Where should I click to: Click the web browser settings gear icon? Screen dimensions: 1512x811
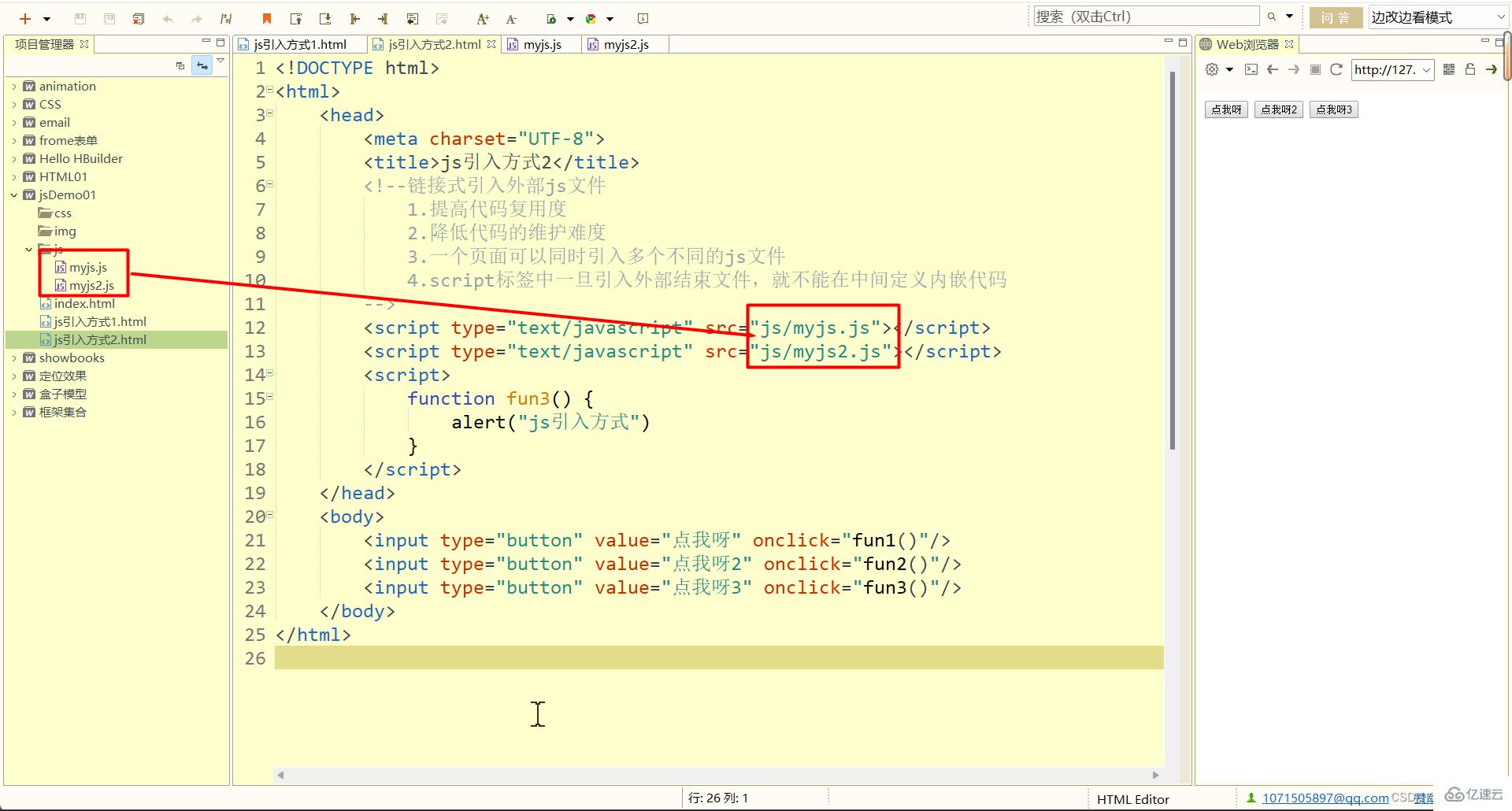(1212, 69)
